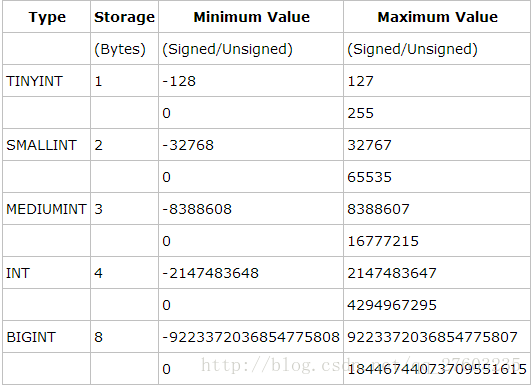
Task: Click the MEDIUMINT type cell
Action: tap(47, 209)
